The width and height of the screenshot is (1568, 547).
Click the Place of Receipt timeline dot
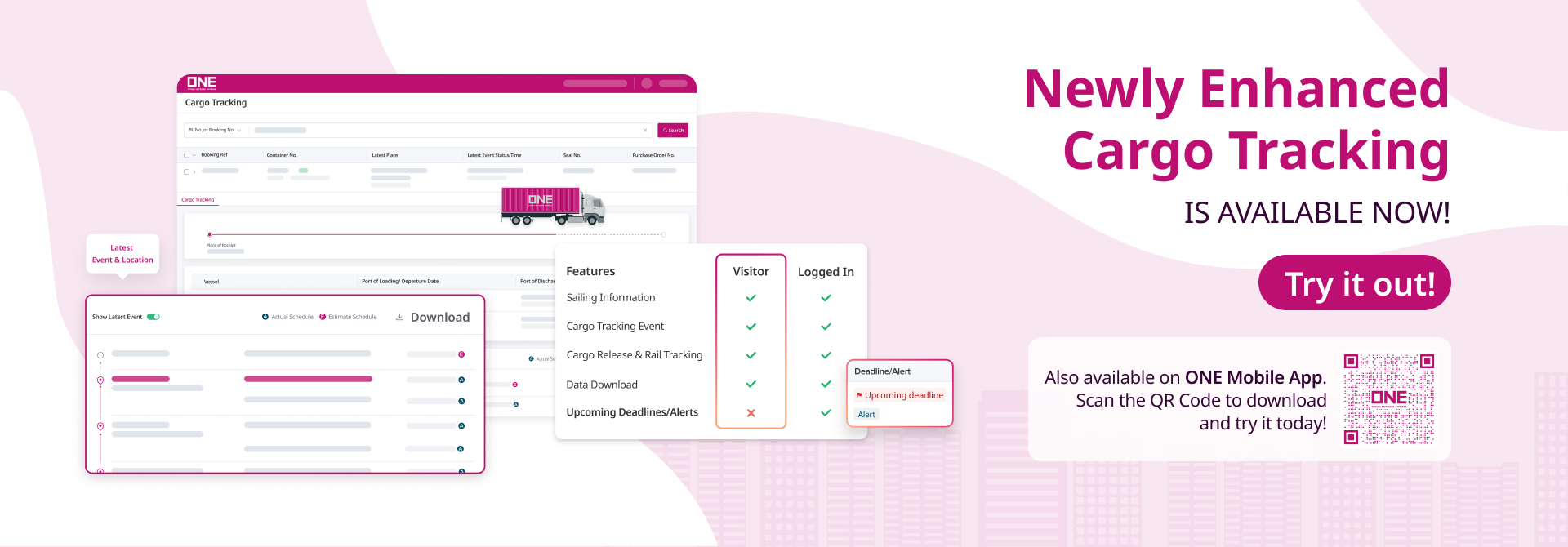(x=210, y=234)
